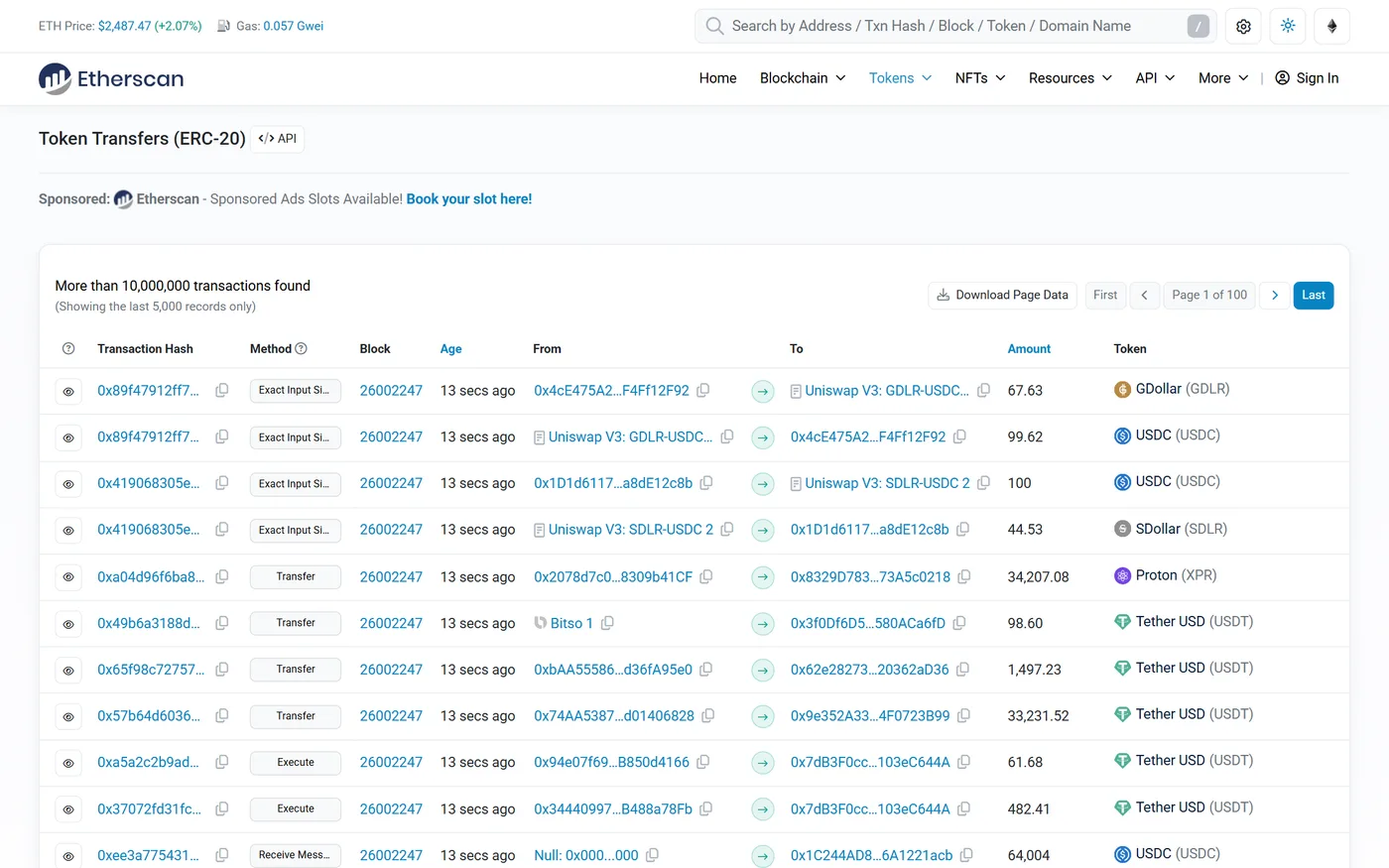Open the Uniswap V3: GDLR-USDC recipient link
The image size is (1389, 868).
(887, 391)
